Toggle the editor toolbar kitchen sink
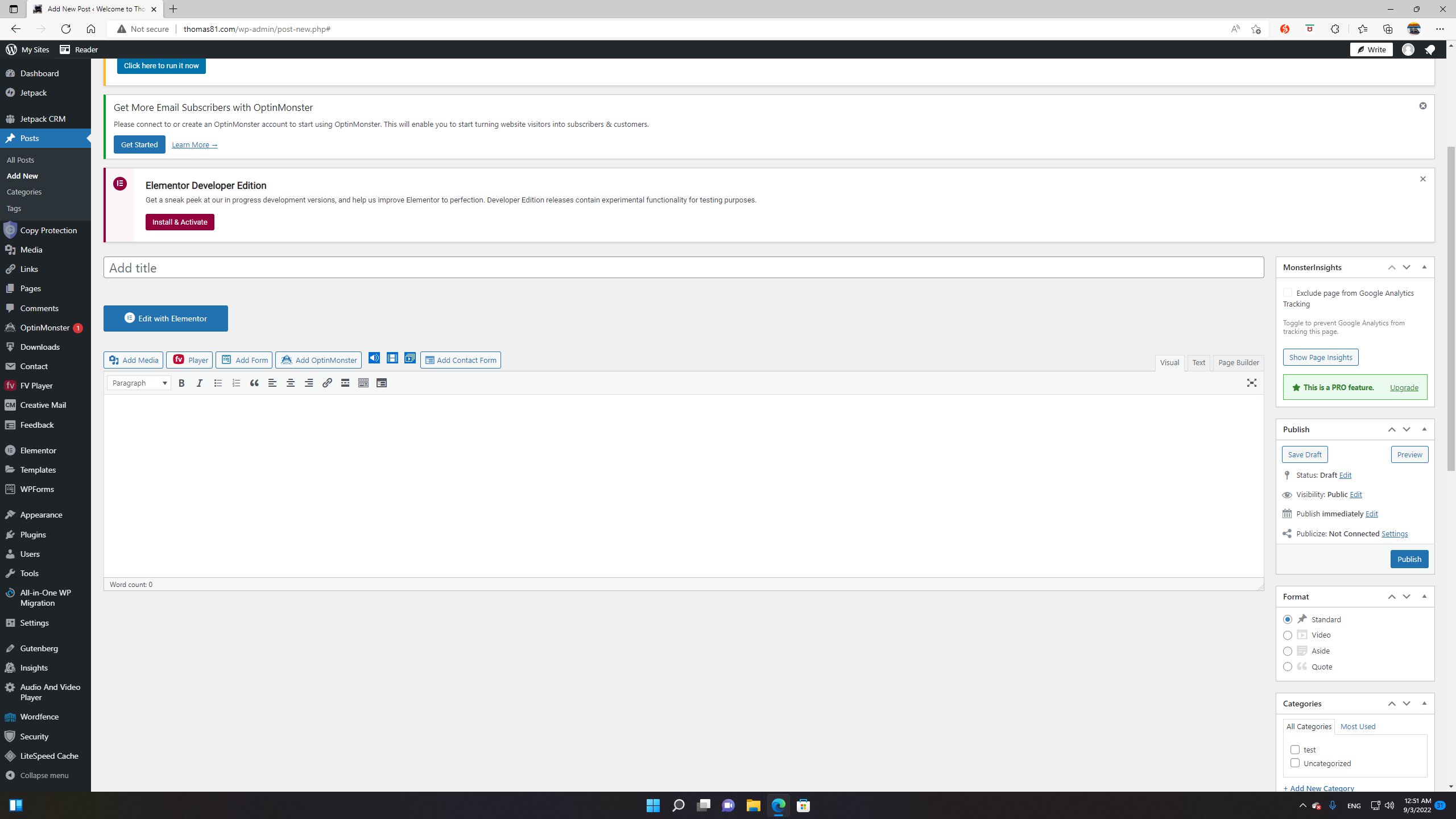 (363, 383)
